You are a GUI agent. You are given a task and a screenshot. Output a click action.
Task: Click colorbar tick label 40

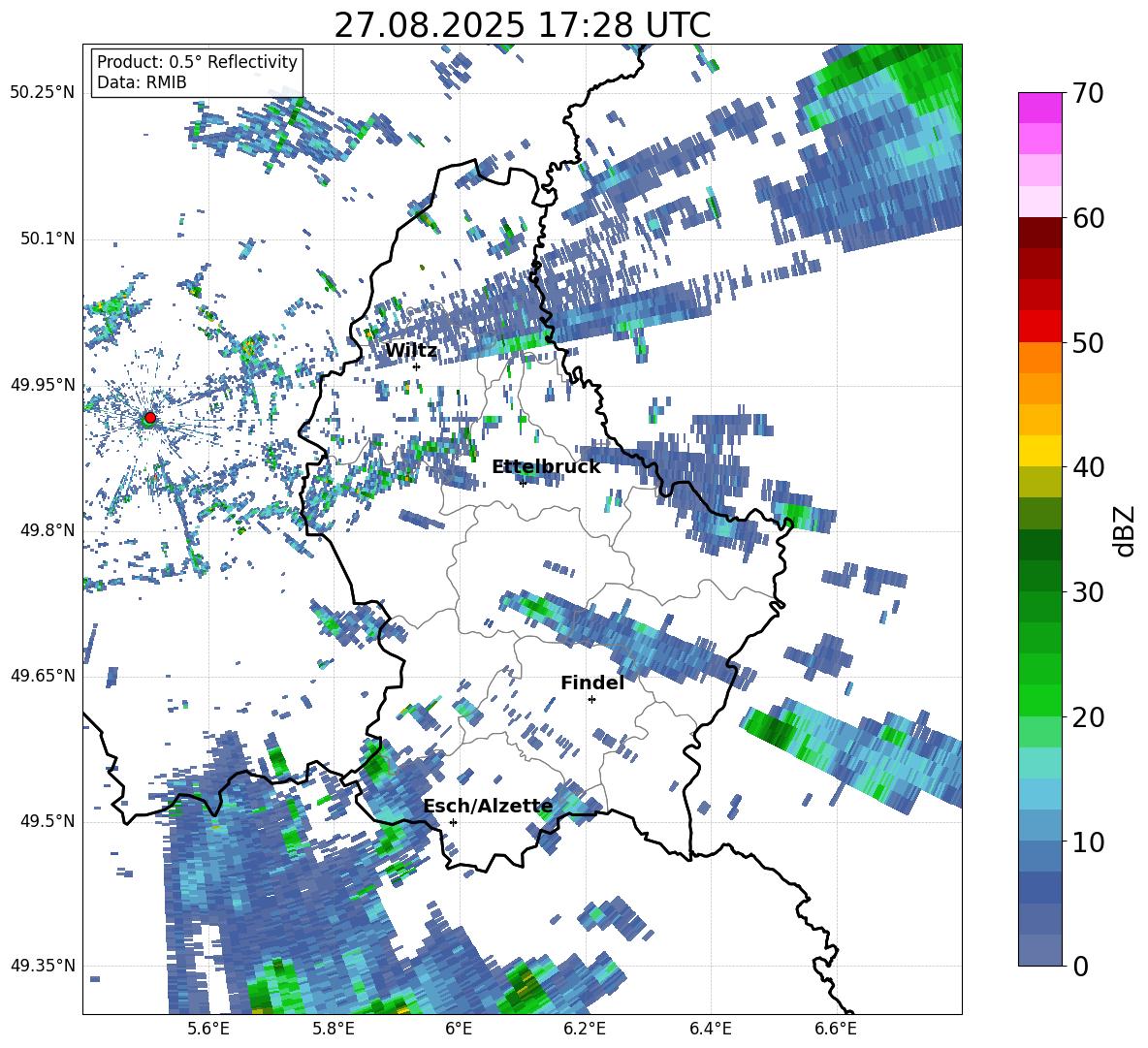tap(1088, 467)
